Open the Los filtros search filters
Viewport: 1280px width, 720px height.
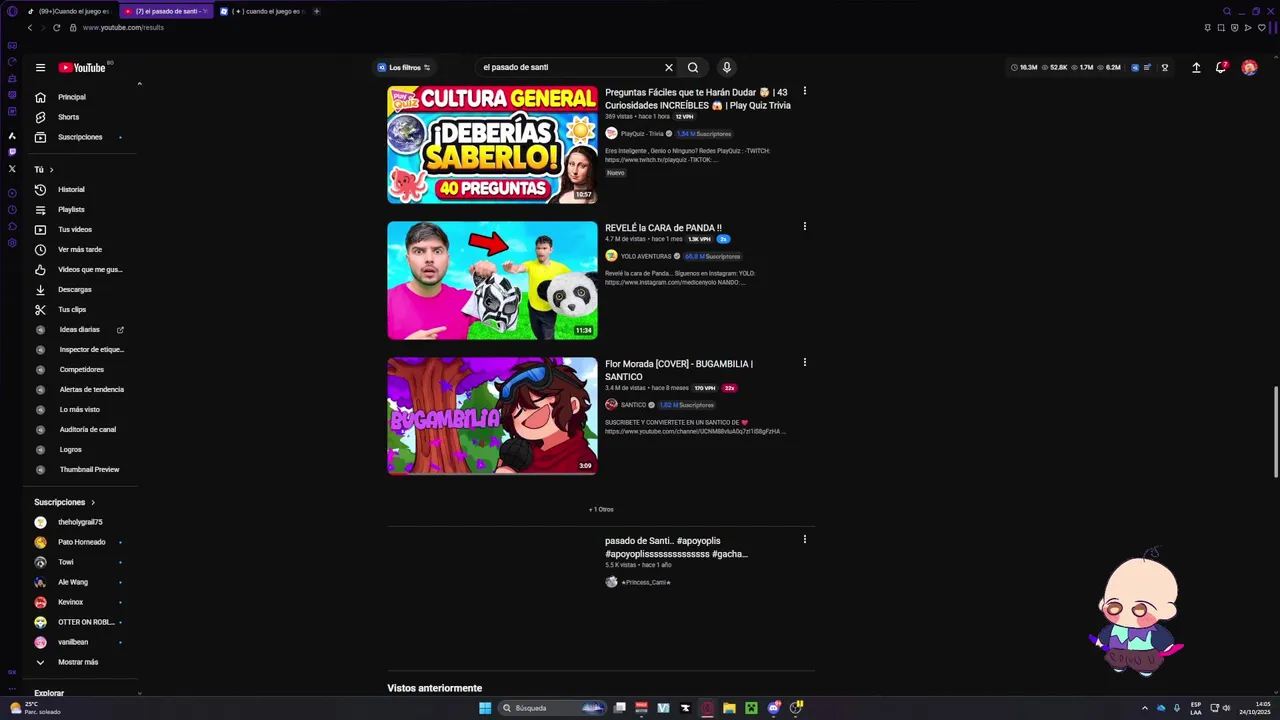404,67
